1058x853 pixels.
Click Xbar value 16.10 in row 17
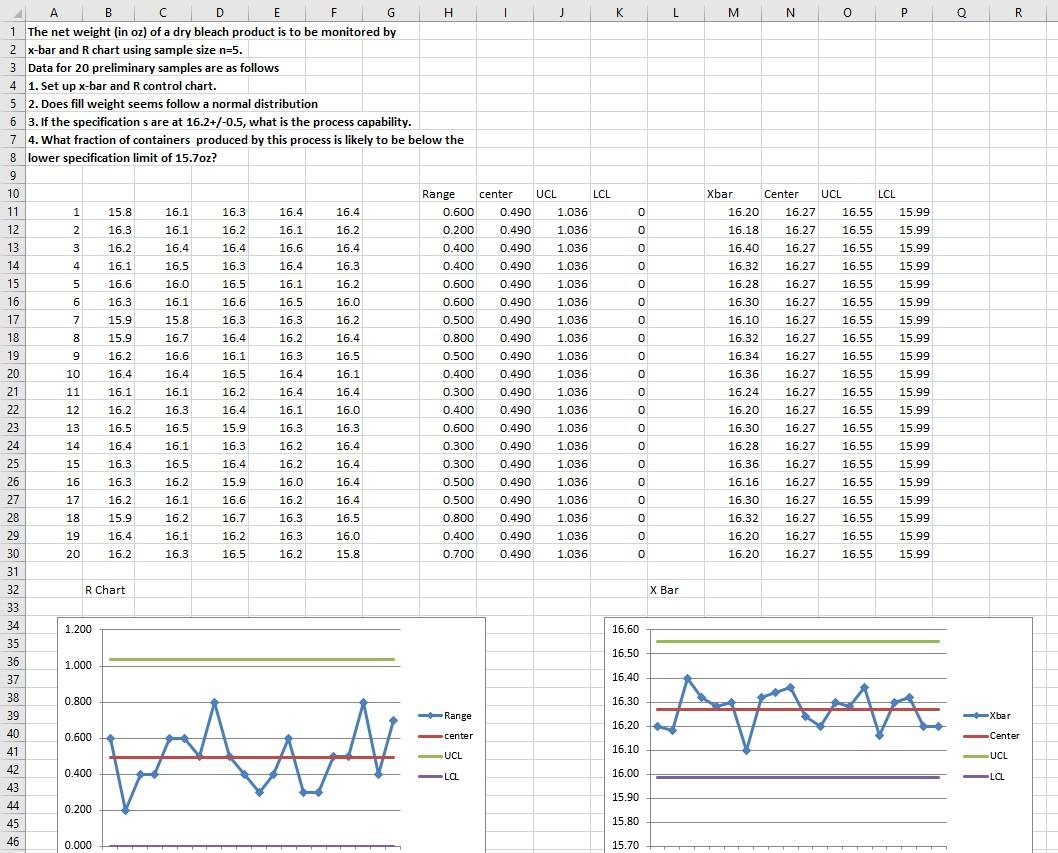tap(733, 320)
